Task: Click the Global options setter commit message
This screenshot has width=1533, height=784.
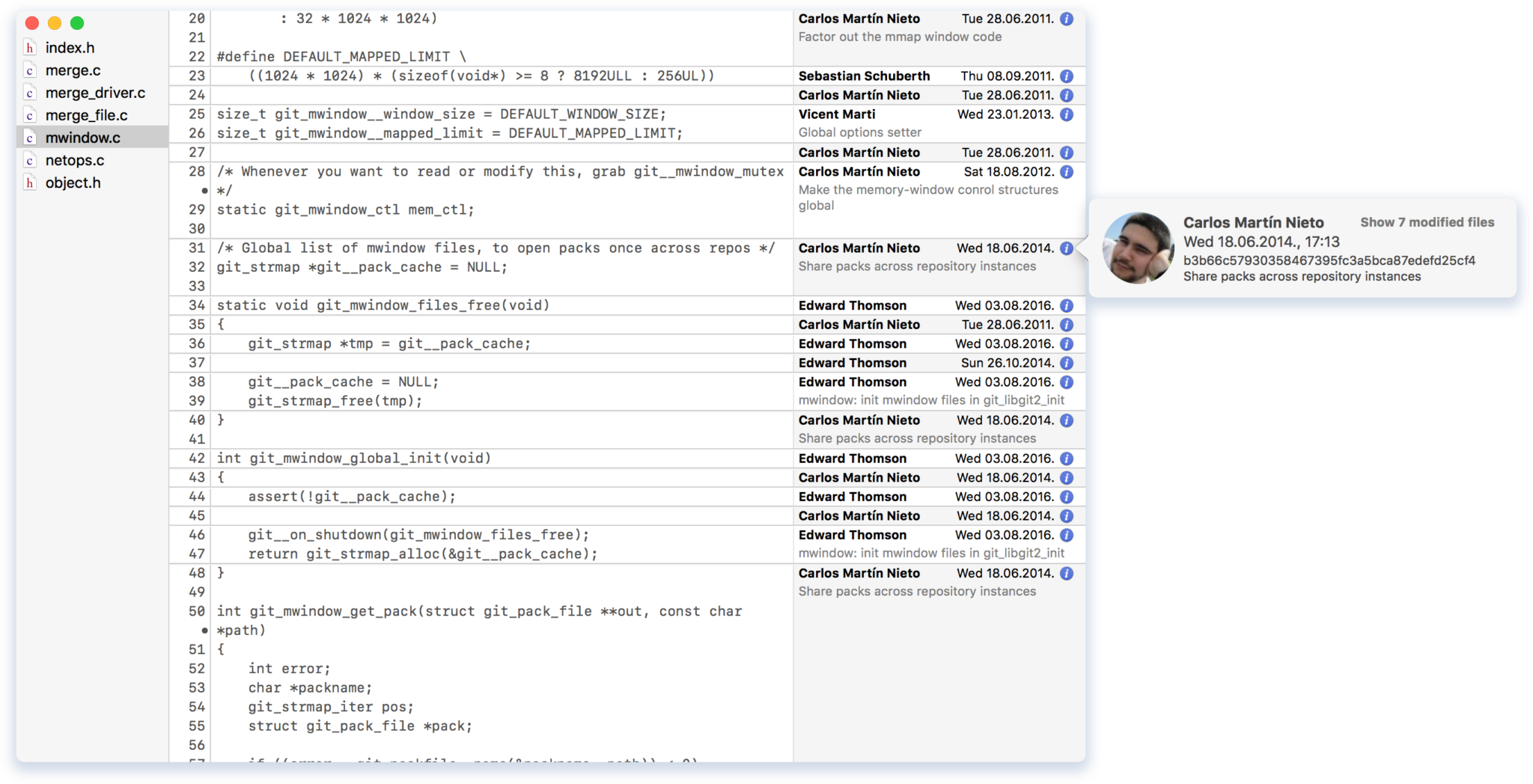Action: tap(859, 132)
